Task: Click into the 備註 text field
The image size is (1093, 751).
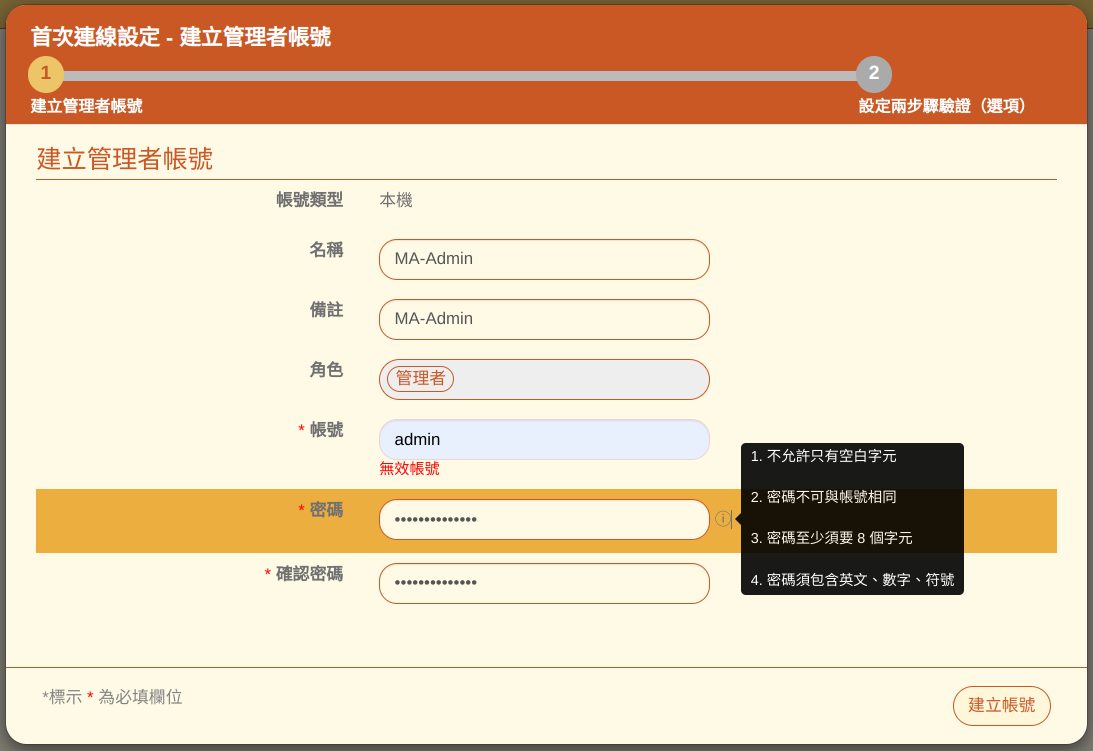Action: coord(544,319)
